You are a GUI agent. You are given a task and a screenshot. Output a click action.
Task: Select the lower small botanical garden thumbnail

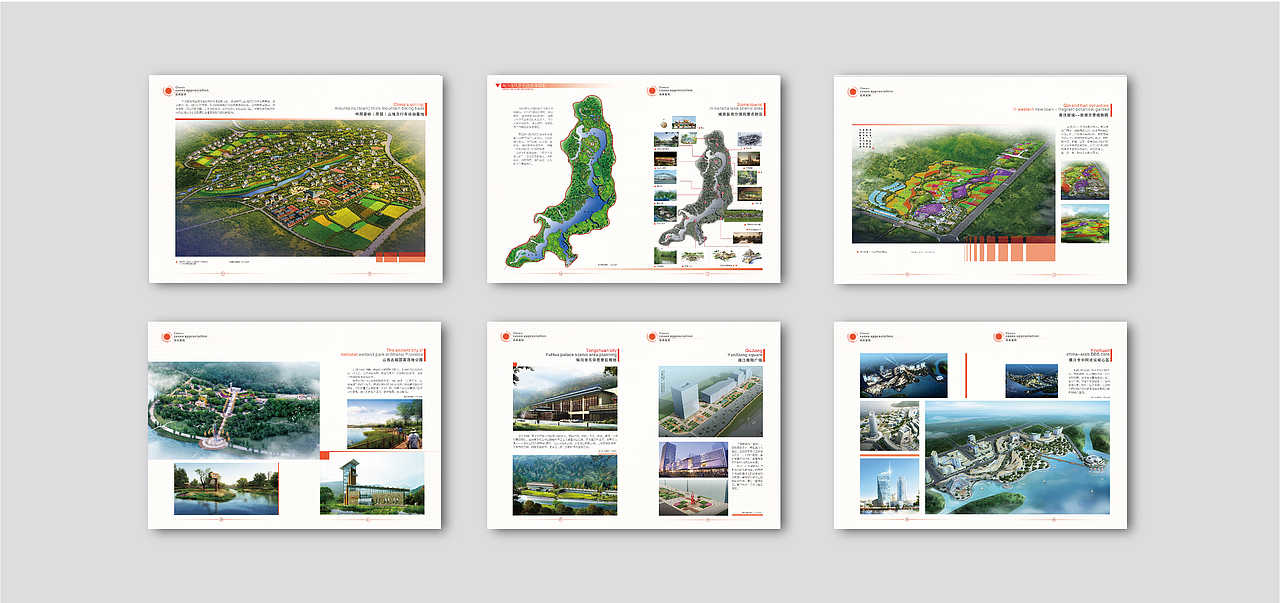pyautogui.click(x=1084, y=224)
